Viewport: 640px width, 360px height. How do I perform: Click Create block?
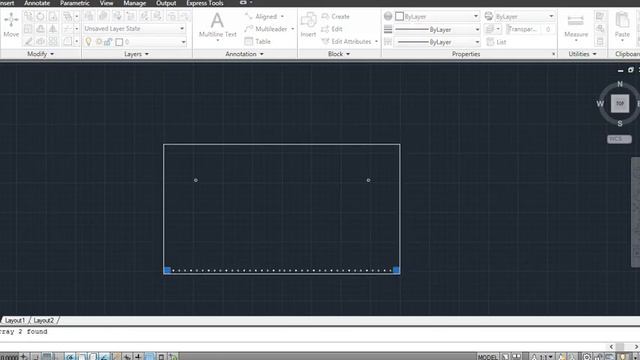[x=336, y=17]
